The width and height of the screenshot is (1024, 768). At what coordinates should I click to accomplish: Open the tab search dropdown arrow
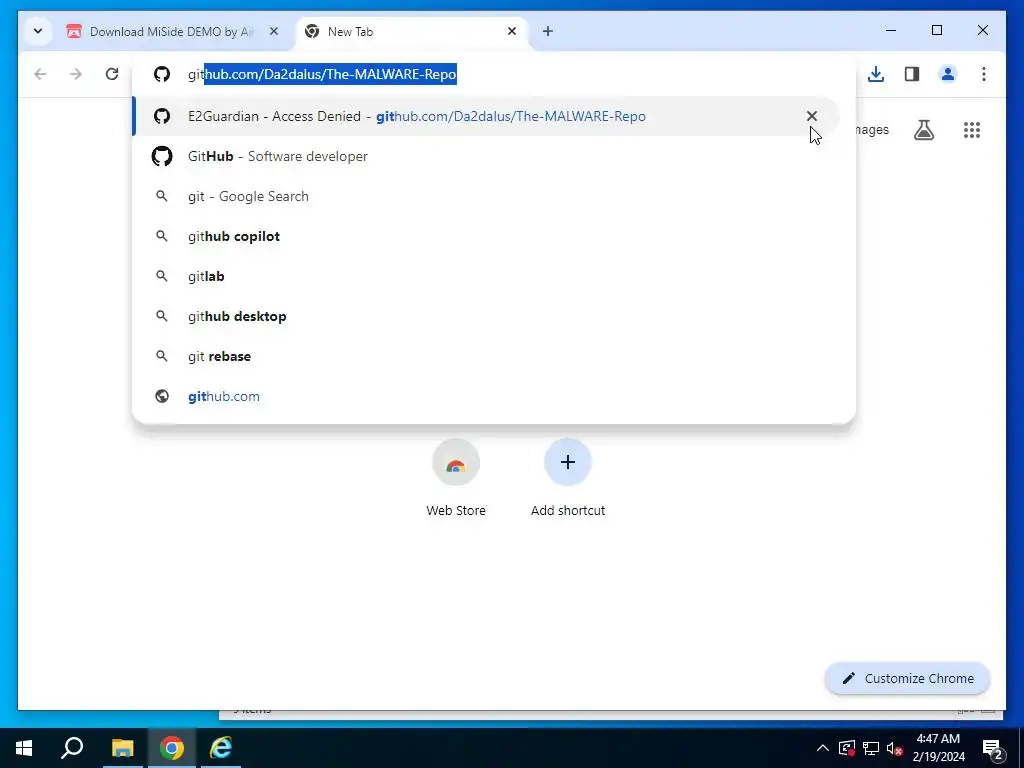[38, 31]
